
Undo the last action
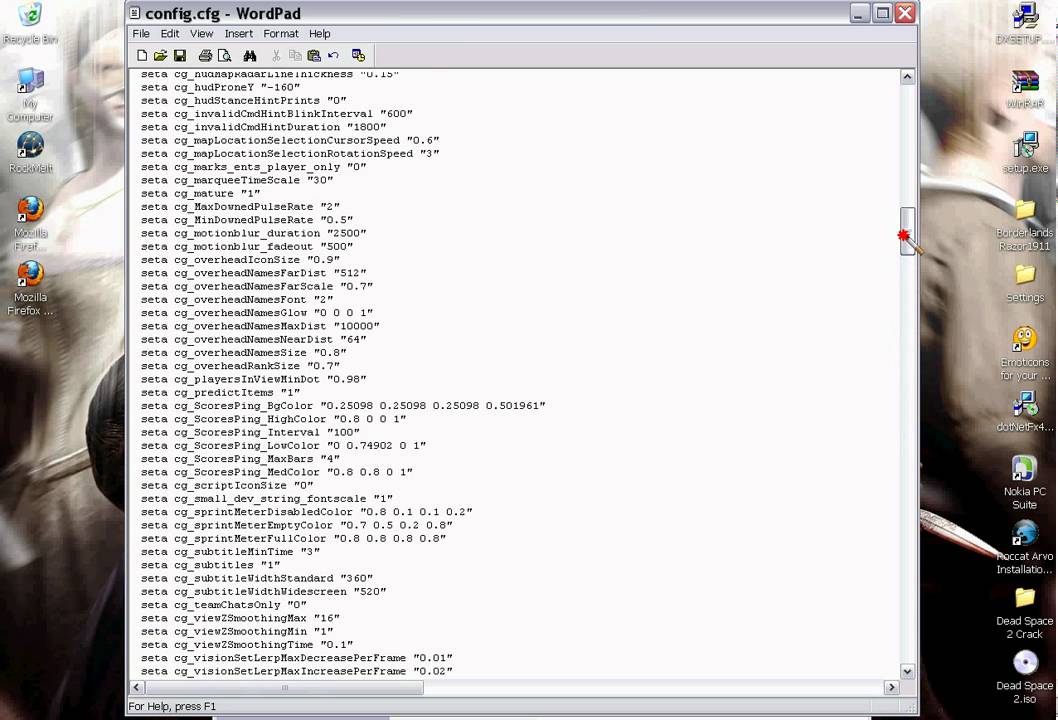pyautogui.click(x=334, y=55)
